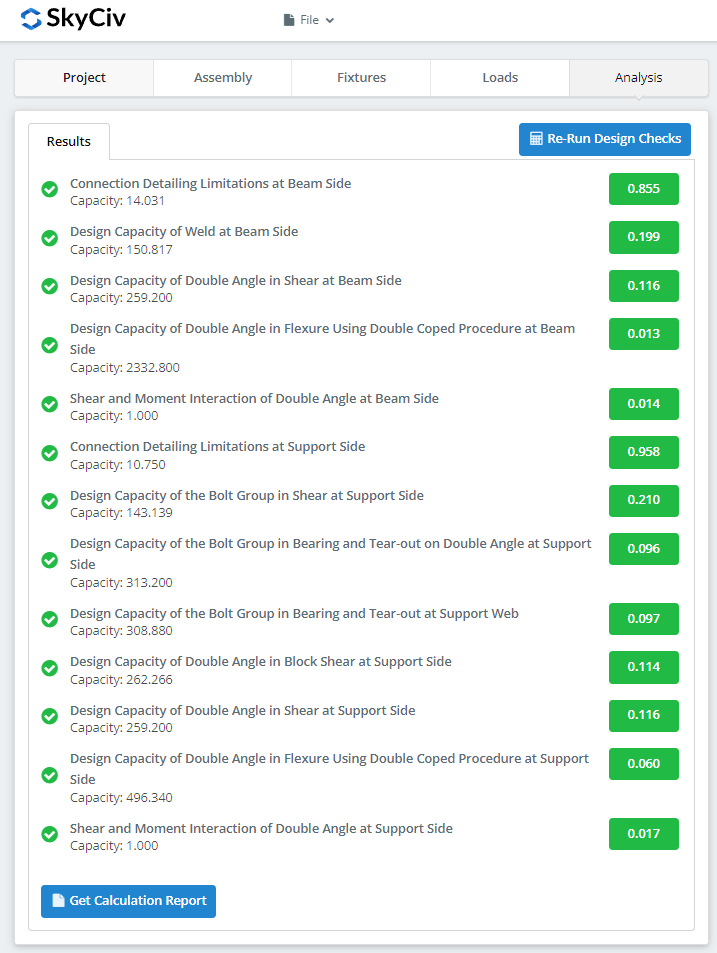Open the File dropdown menu
Viewport: 717px width, 953px height.
[x=309, y=20]
